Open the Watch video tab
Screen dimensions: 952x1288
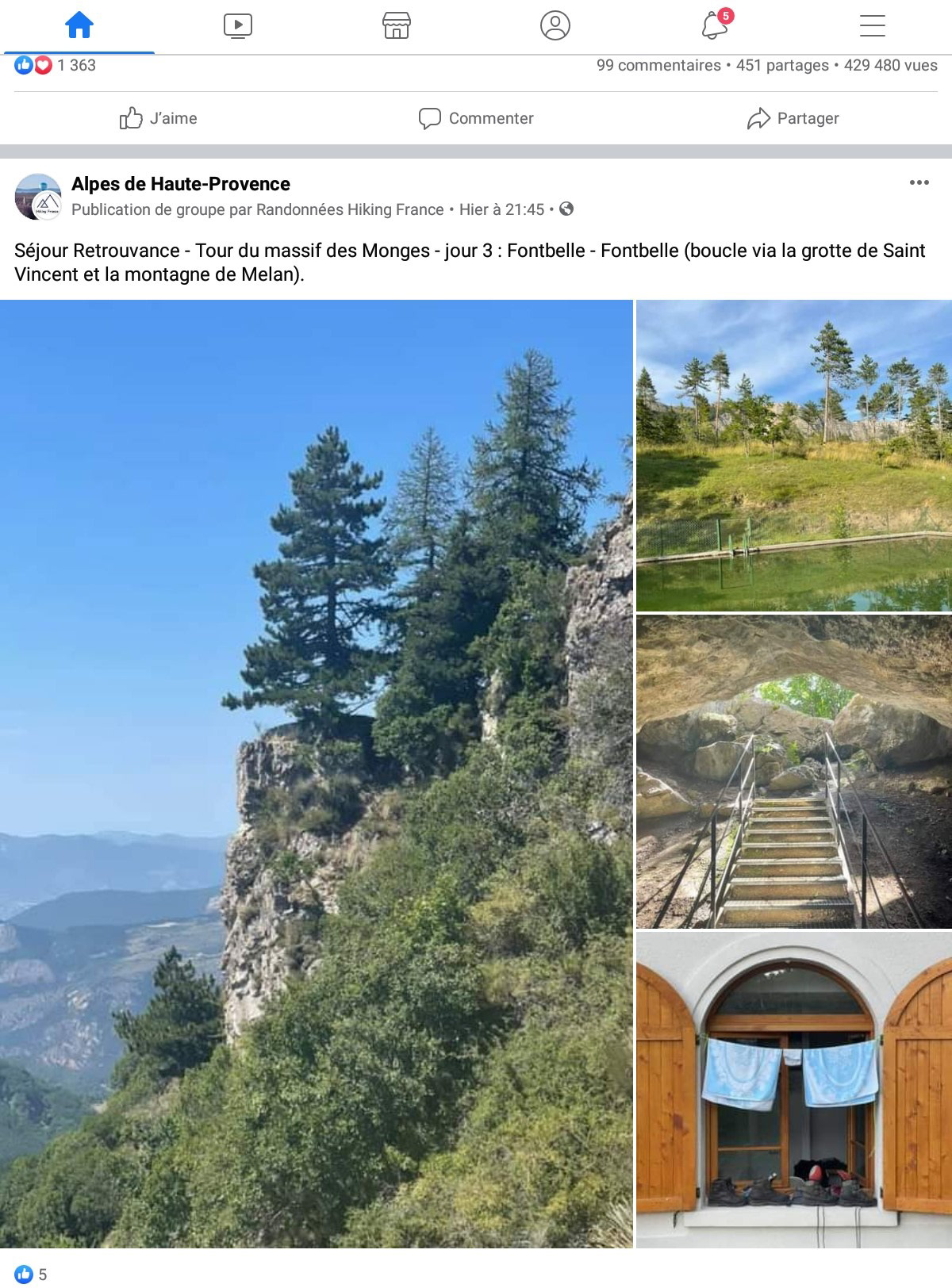pos(237,25)
